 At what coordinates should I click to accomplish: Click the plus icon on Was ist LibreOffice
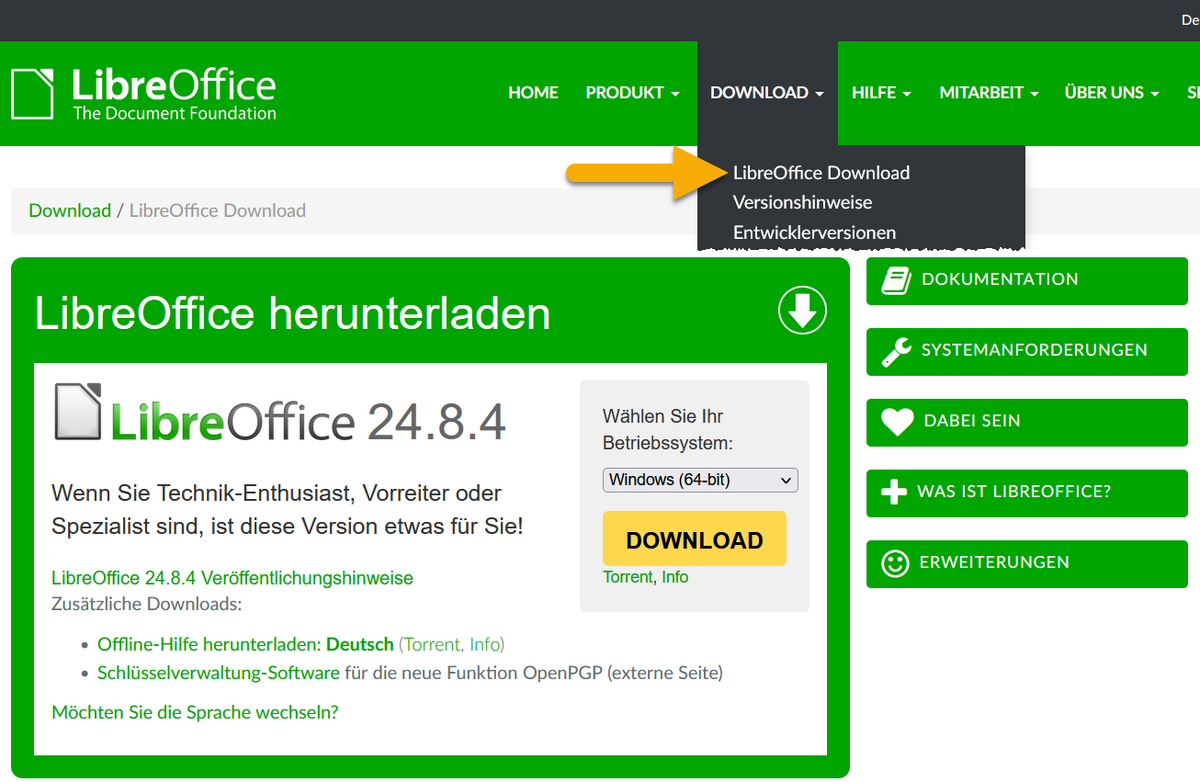pos(894,492)
